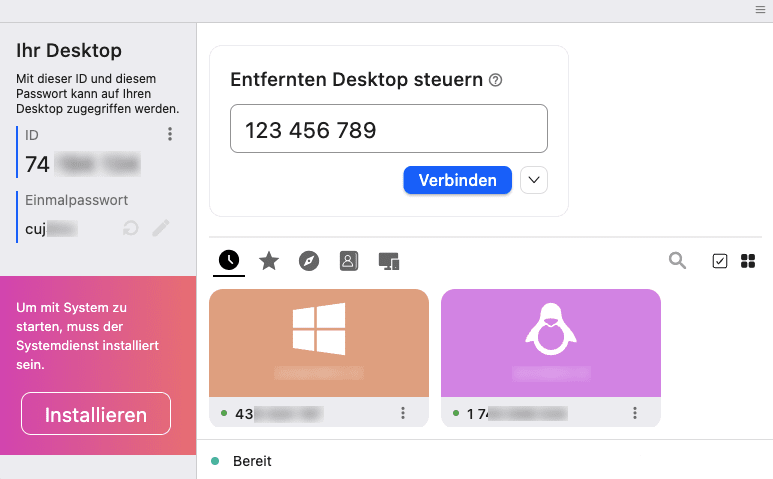This screenshot has height=479, width=773.
Task: Open three-dot menu for Linux peer 1 7
Action: click(x=635, y=413)
